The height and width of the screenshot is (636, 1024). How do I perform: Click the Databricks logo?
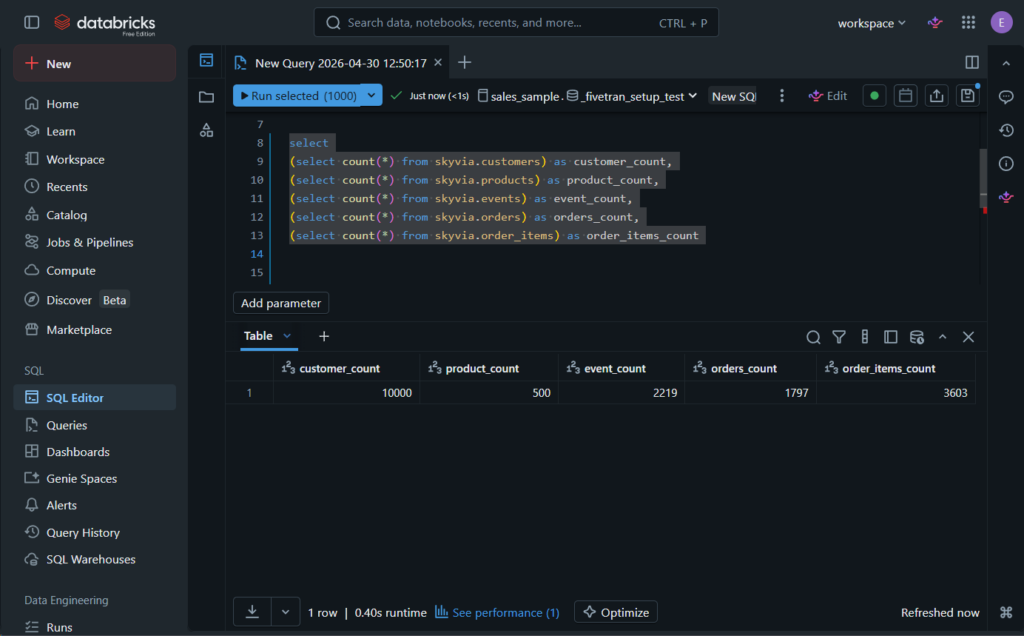pos(104,24)
